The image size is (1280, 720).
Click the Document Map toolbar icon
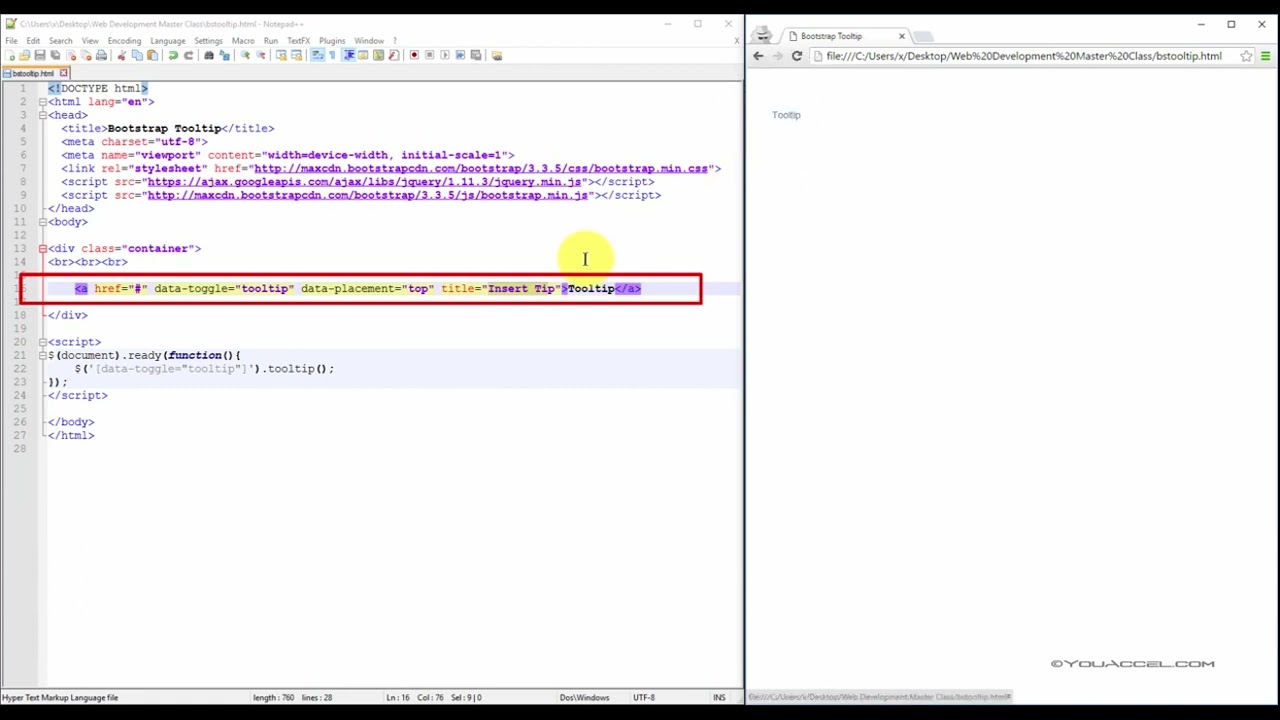click(378, 55)
